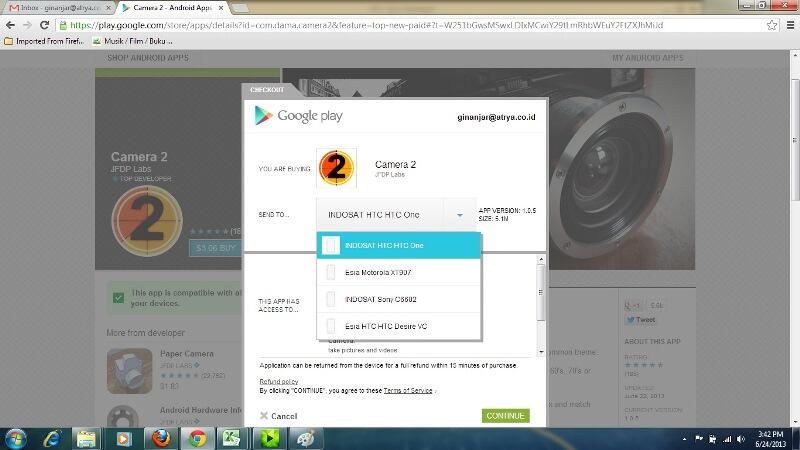Click the checked compatibility icon
The image size is (800, 450).
[118, 298]
